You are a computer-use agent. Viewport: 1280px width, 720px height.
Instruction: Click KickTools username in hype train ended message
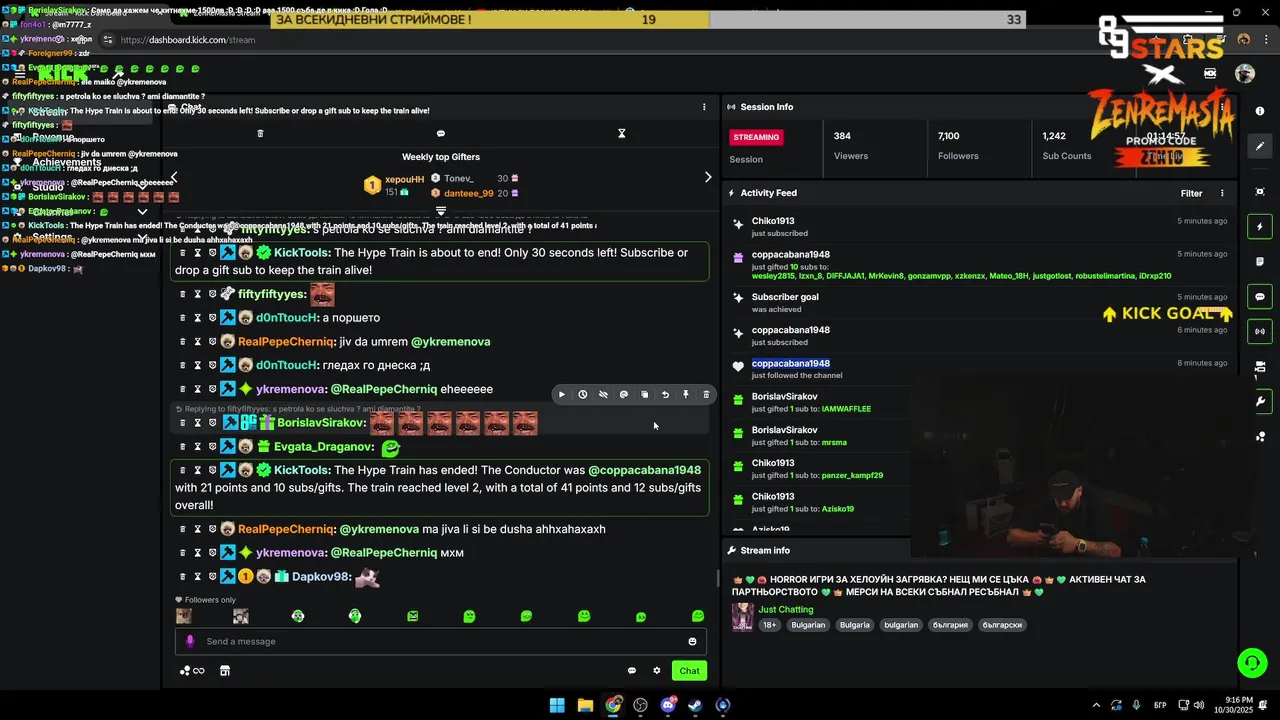click(x=302, y=471)
